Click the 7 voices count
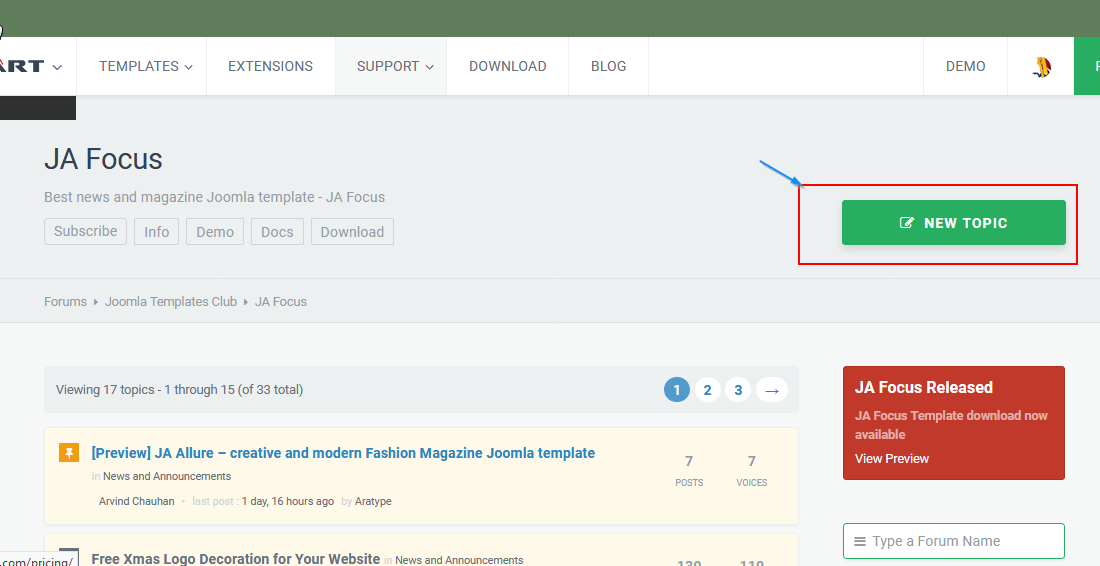The width and height of the screenshot is (1100, 566). point(751,461)
